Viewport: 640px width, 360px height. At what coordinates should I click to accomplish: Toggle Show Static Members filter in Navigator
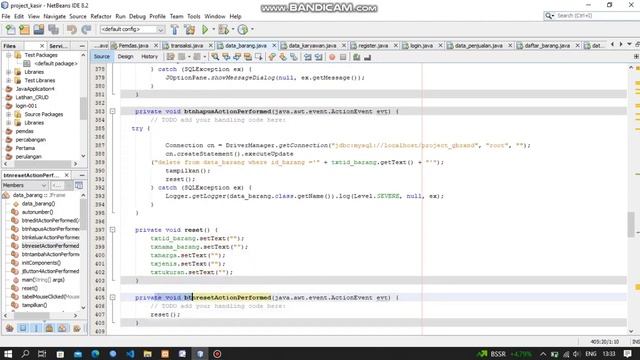point(36,328)
